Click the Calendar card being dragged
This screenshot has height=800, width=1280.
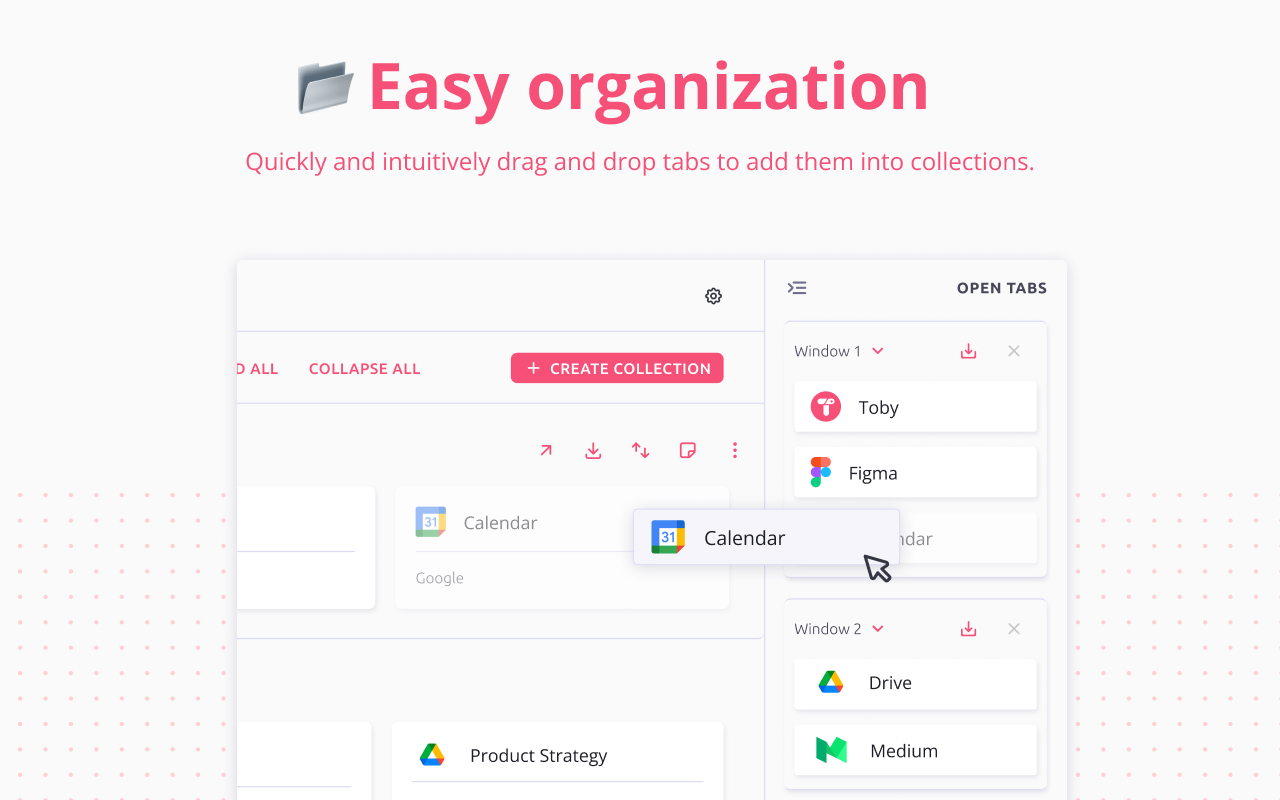[x=766, y=537]
